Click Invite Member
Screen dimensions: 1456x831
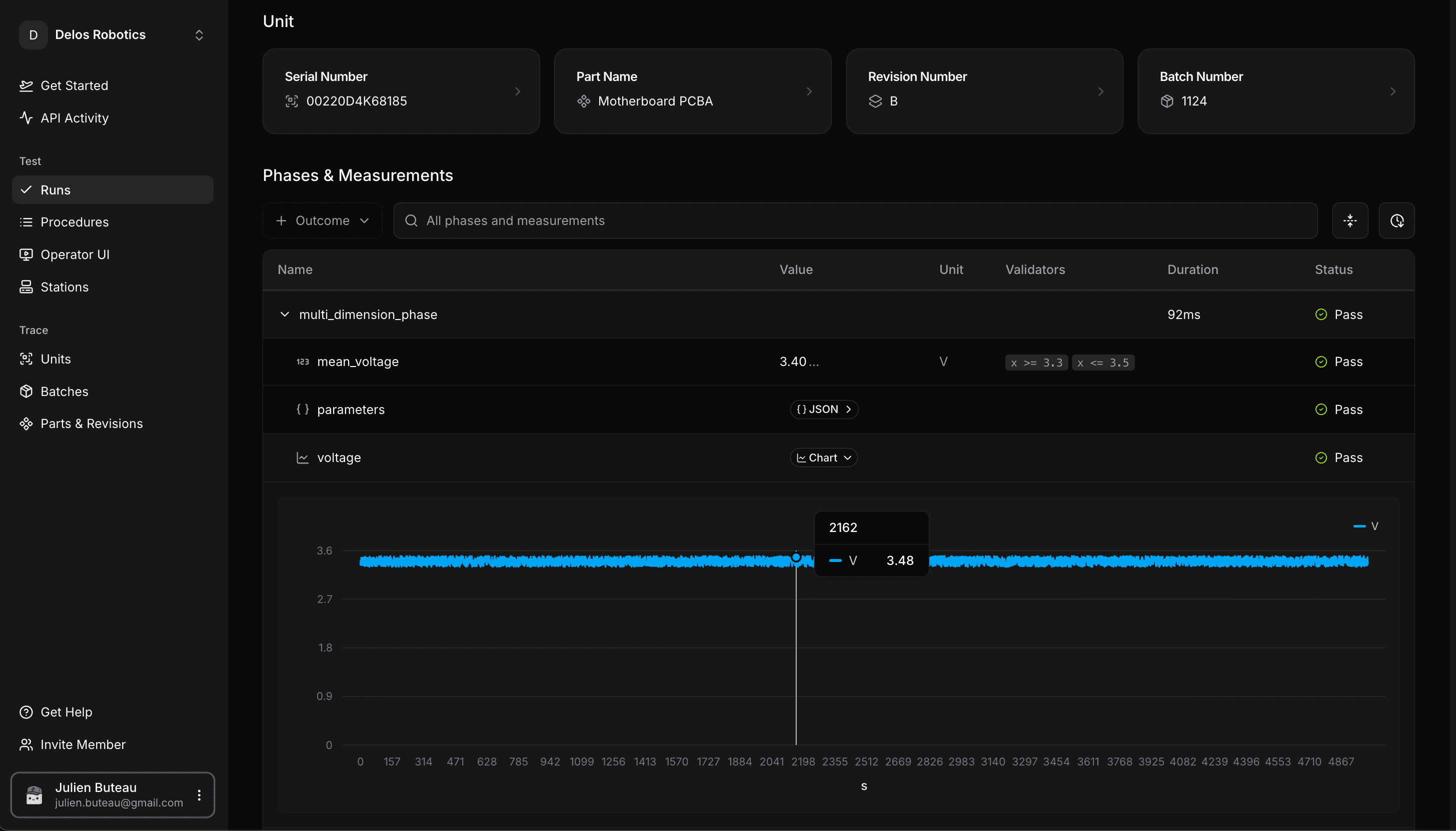[x=83, y=744]
